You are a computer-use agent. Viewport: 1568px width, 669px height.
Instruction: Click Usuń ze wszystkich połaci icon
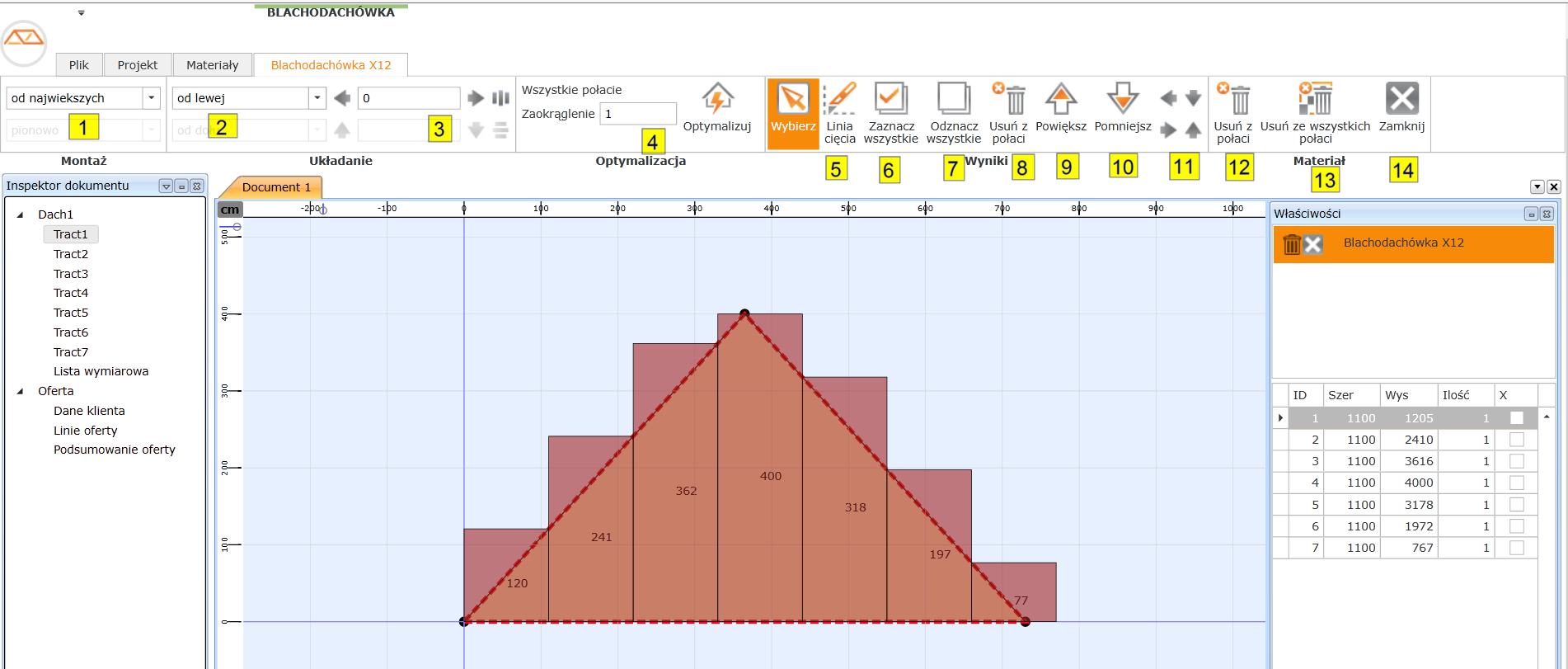tap(1315, 99)
